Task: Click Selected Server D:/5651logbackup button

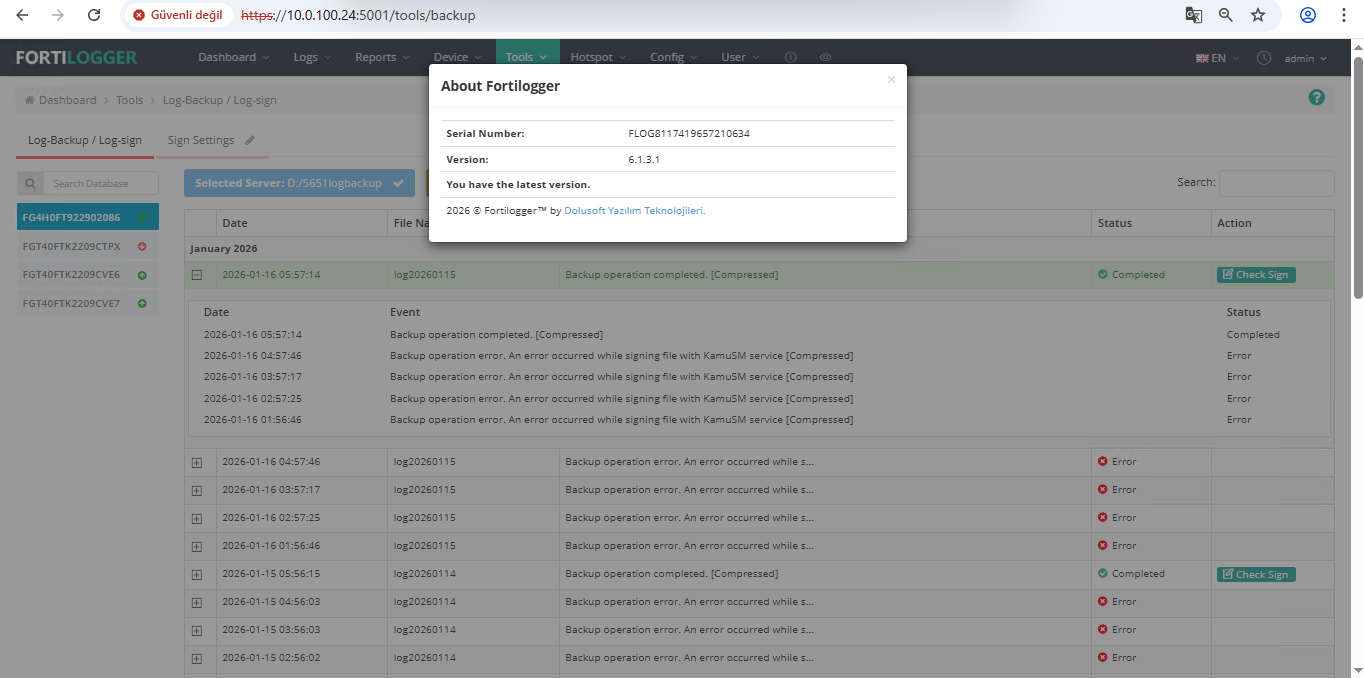Action: tap(299, 183)
